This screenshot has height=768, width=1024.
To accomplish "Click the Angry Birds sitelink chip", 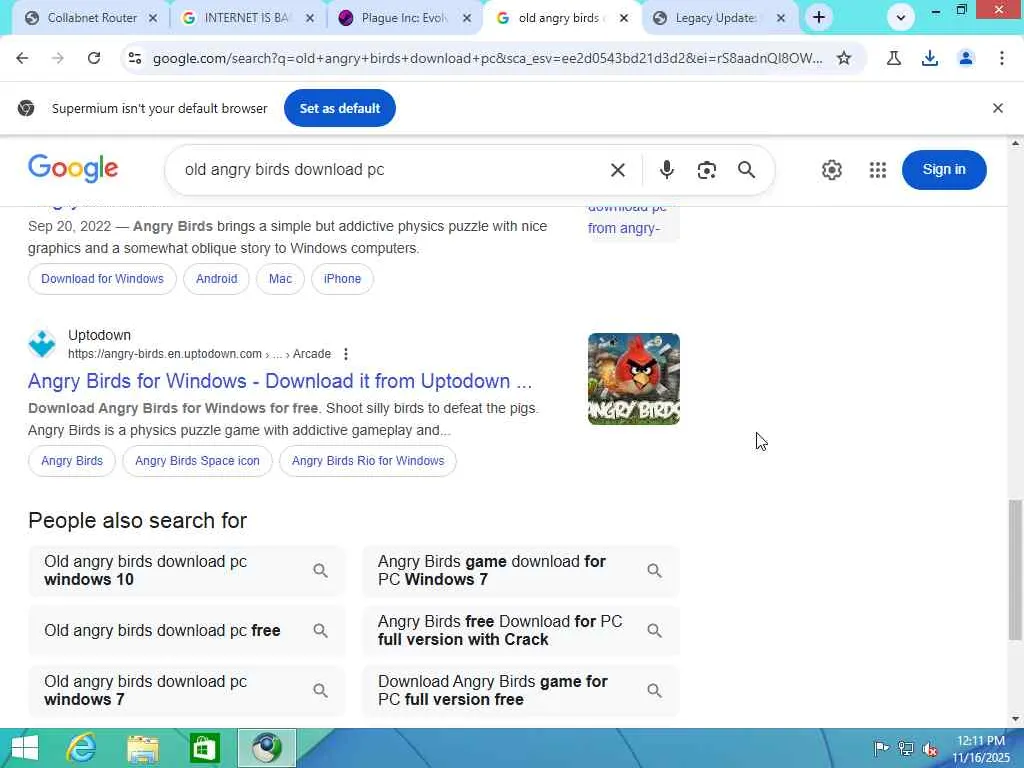I will [72, 461].
